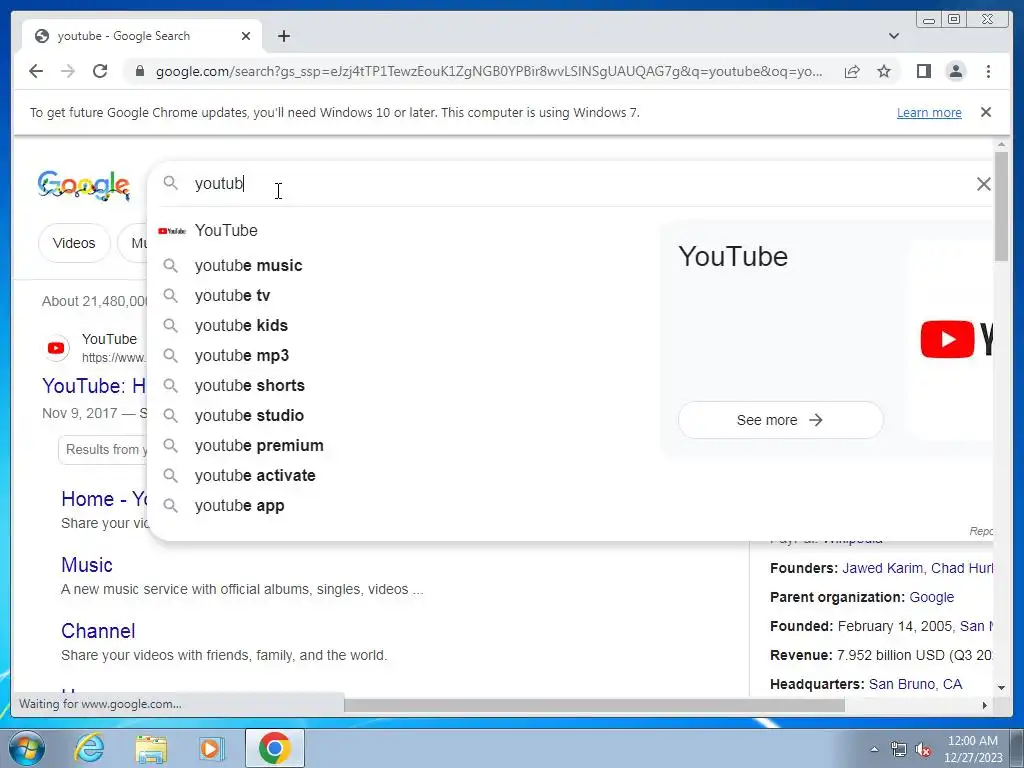Choose youtube shorts suggestion
Image resolution: width=1024 pixels, height=768 pixels.
coord(405,386)
